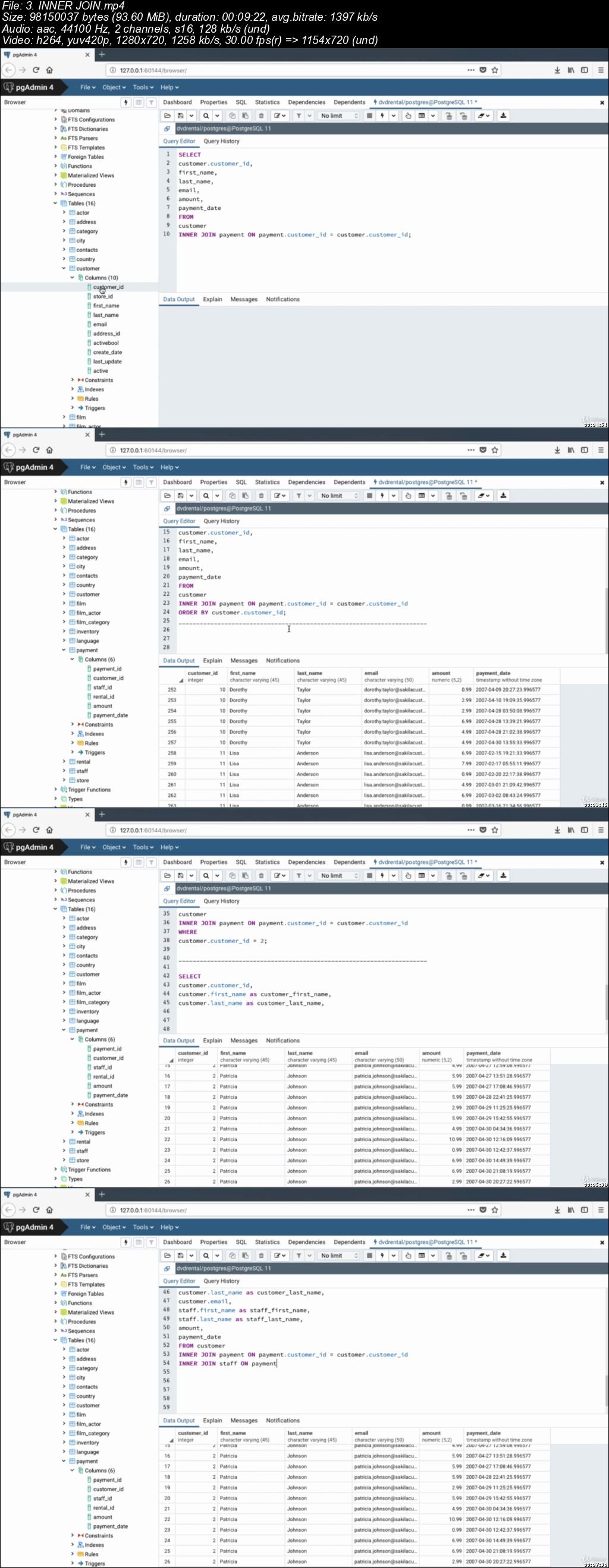Select store_id column under customer table
This screenshot has height=1568, width=609.
[103, 297]
